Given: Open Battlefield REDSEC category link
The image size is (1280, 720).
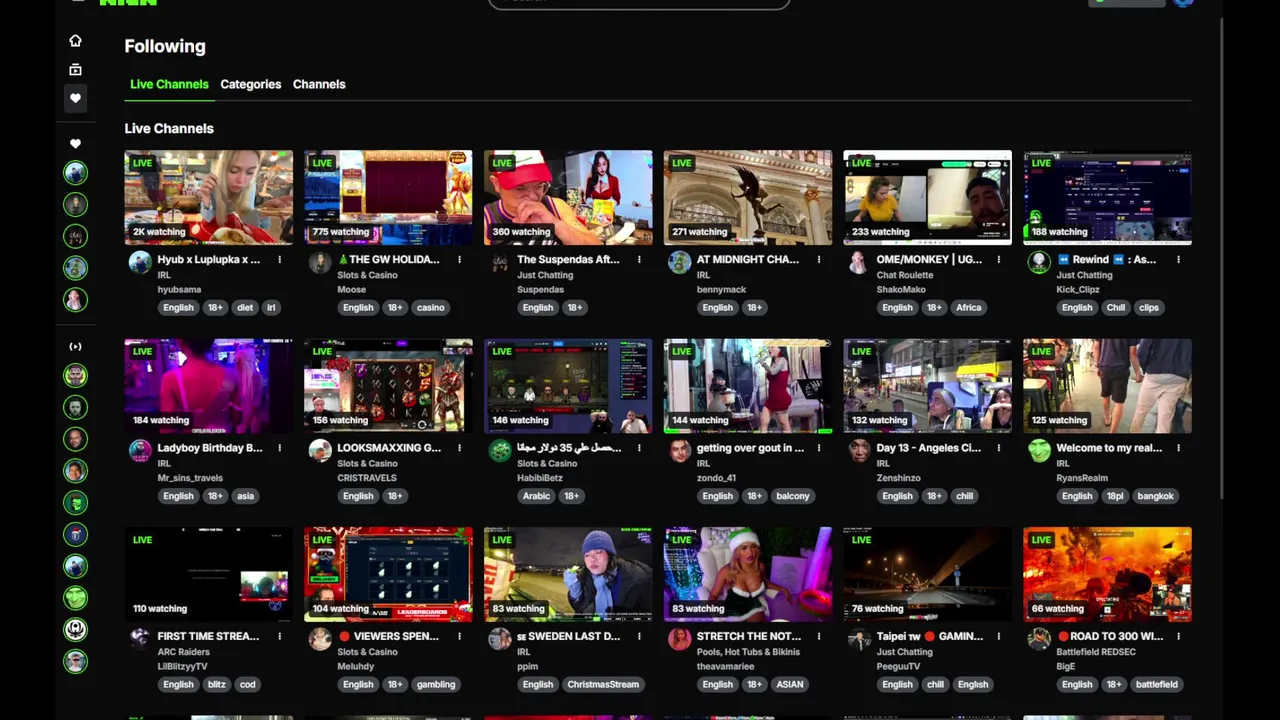Looking at the screenshot, I should tap(1096, 652).
